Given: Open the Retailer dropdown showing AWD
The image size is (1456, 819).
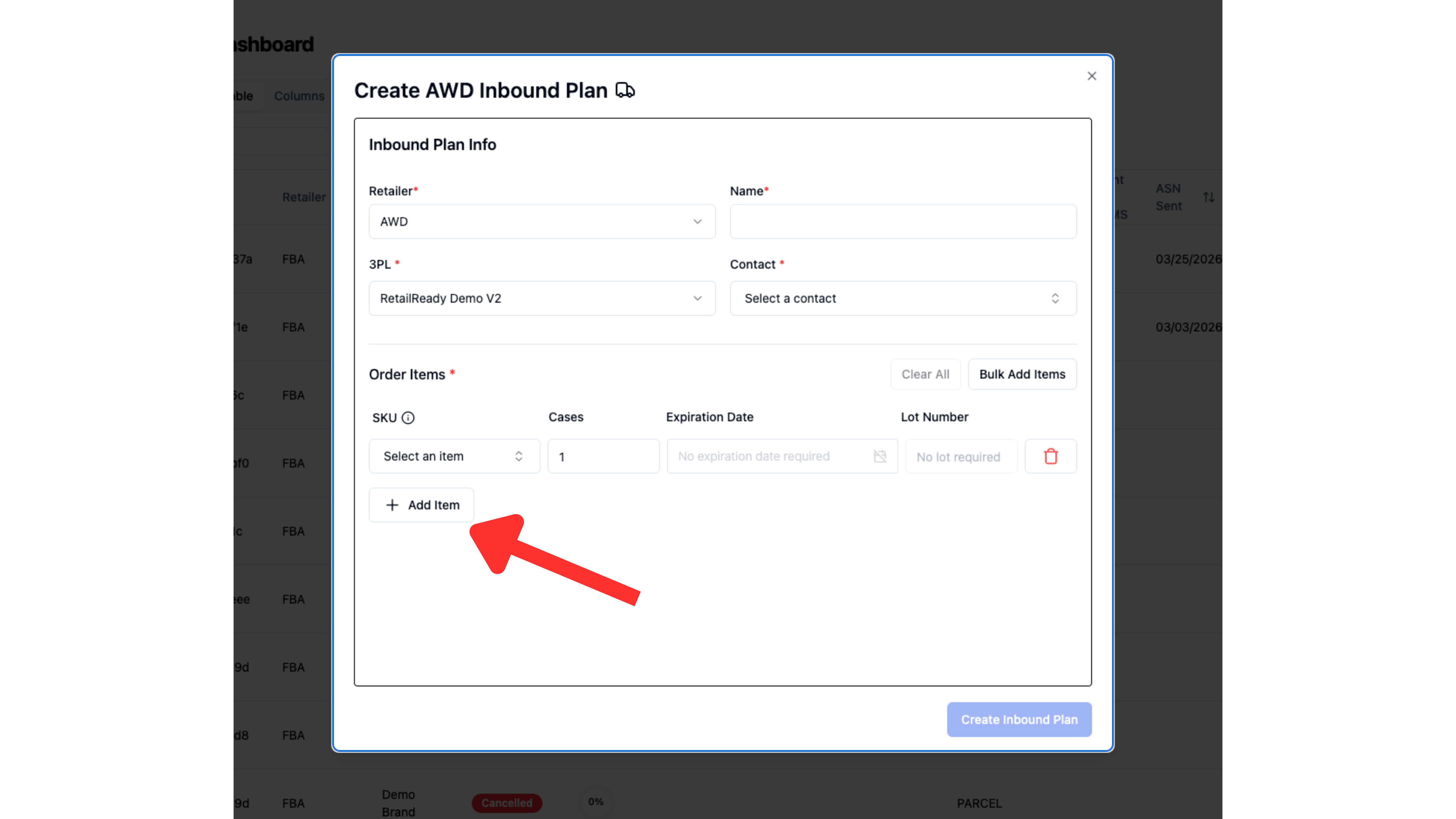Looking at the screenshot, I should [x=542, y=221].
